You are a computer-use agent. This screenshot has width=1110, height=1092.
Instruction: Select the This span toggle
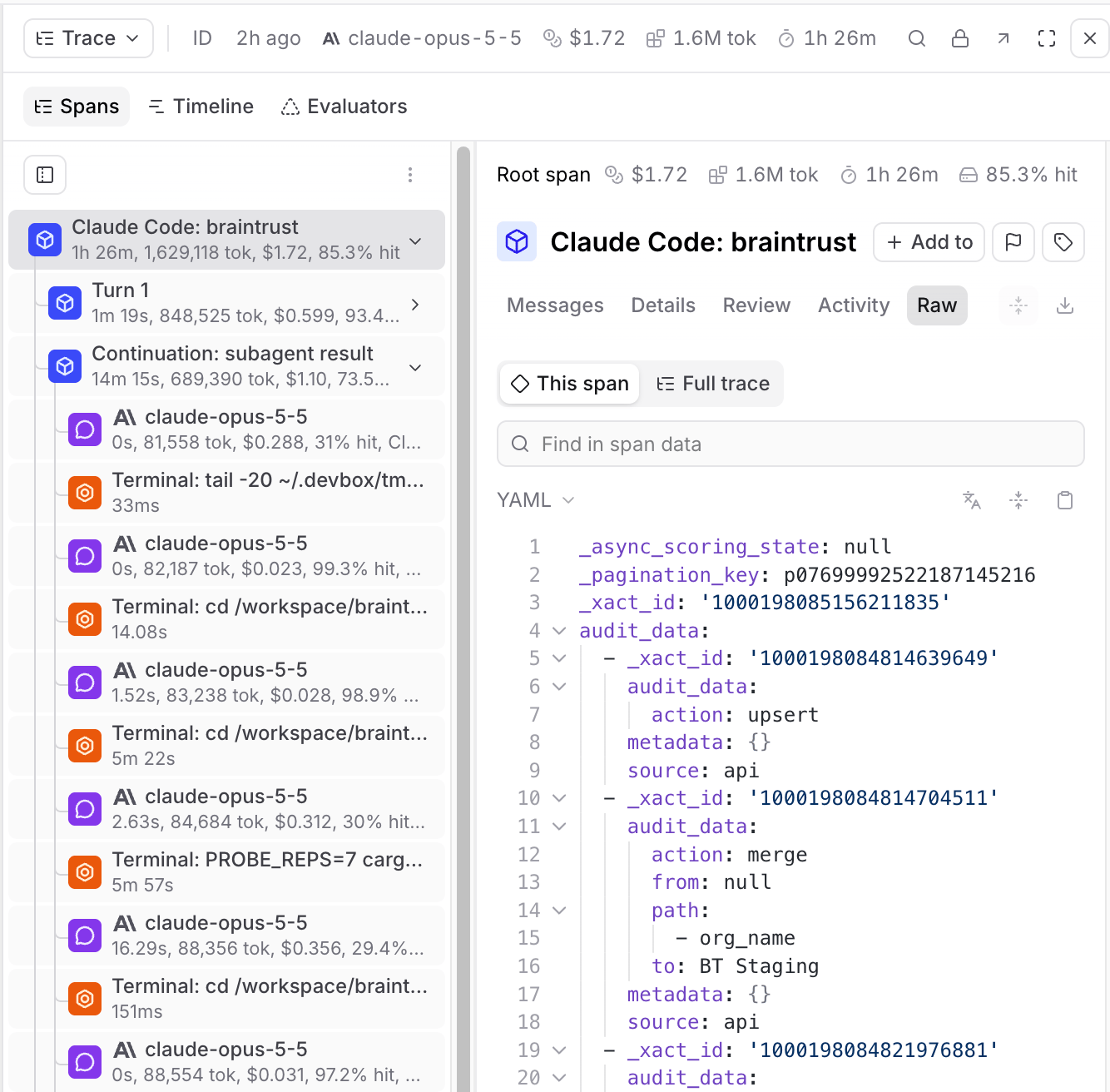pyautogui.click(x=570, y=384)
